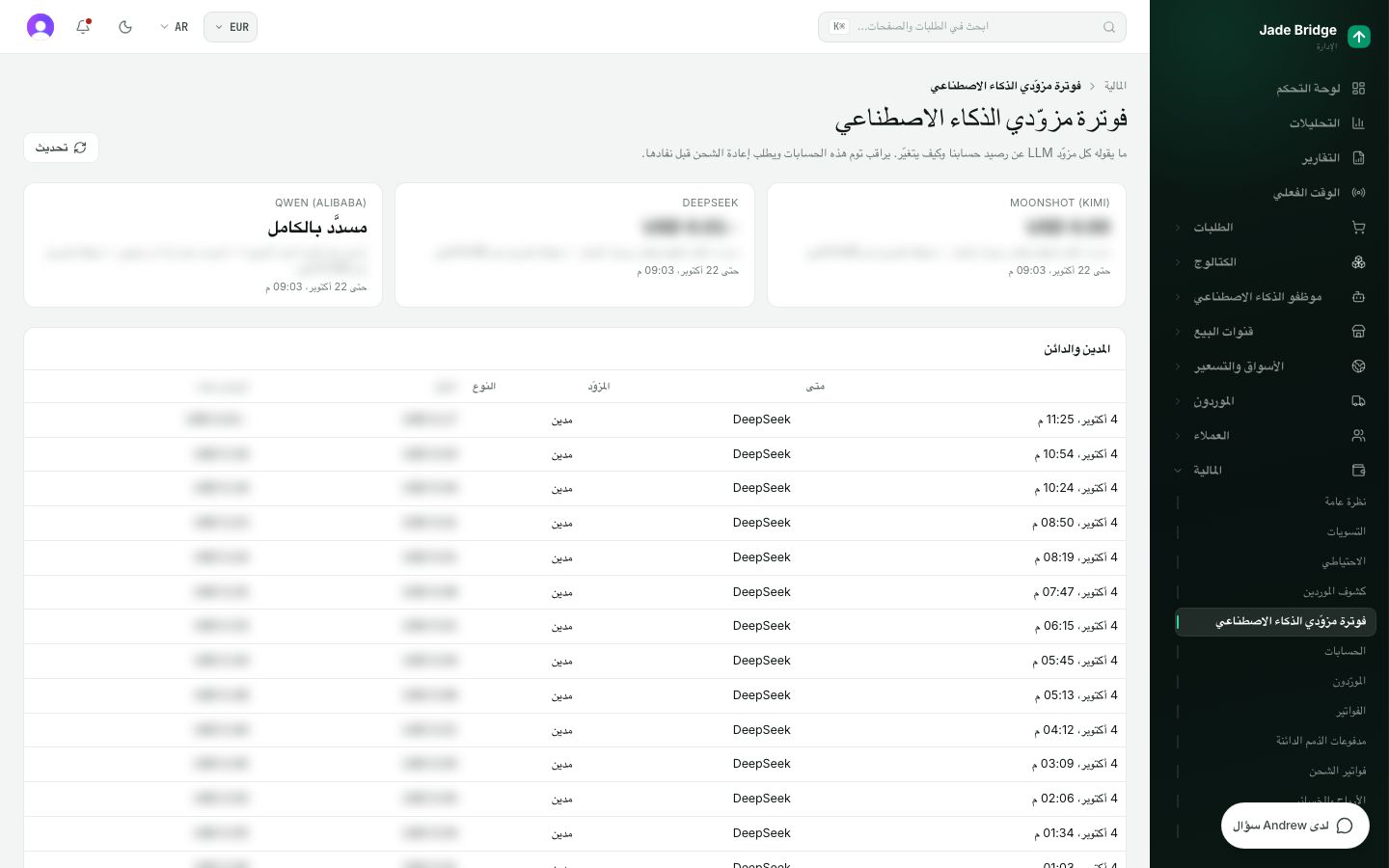Open the Ask Andrew chat button
Image resolution: width=1389 pixels, height=868 pixels.
click(x=1294, y=826)
